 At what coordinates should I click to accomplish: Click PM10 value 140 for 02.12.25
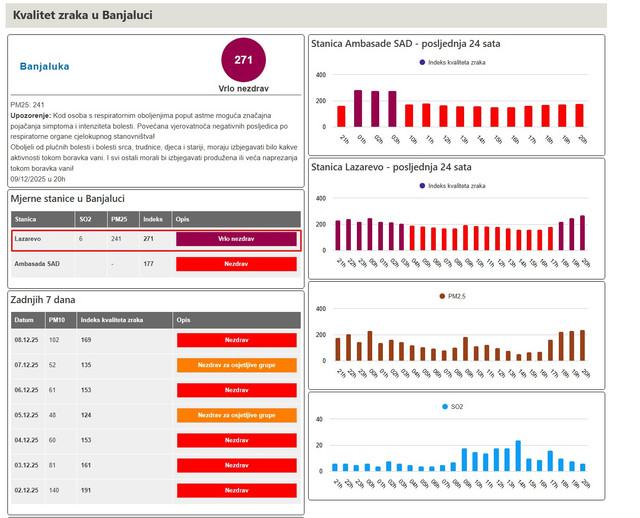click(x=54, y=490)
